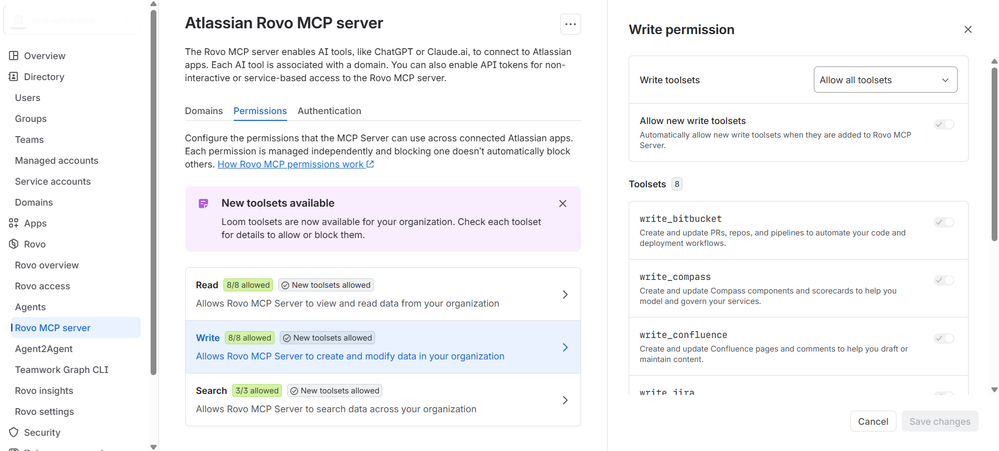This screenshot has height=451, width=999.
Task: Open Rovo insights in the sidebar
Action: point(44,390)
